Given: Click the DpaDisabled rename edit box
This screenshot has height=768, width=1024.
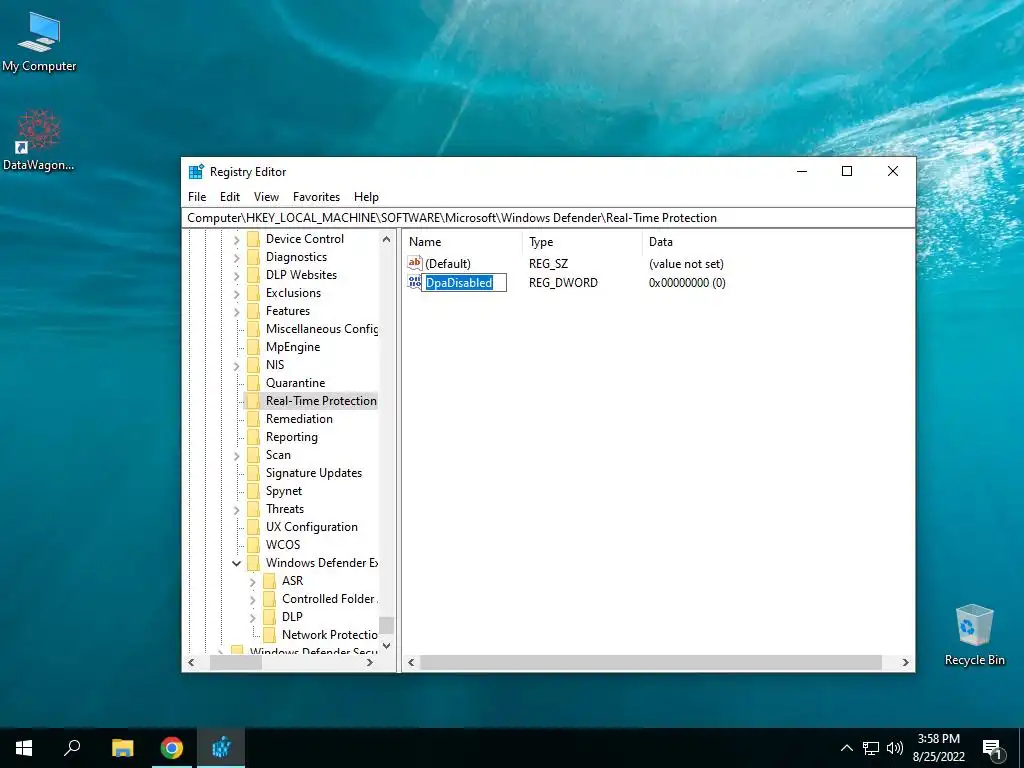Looking at the screenshot, I should (464, 282).
